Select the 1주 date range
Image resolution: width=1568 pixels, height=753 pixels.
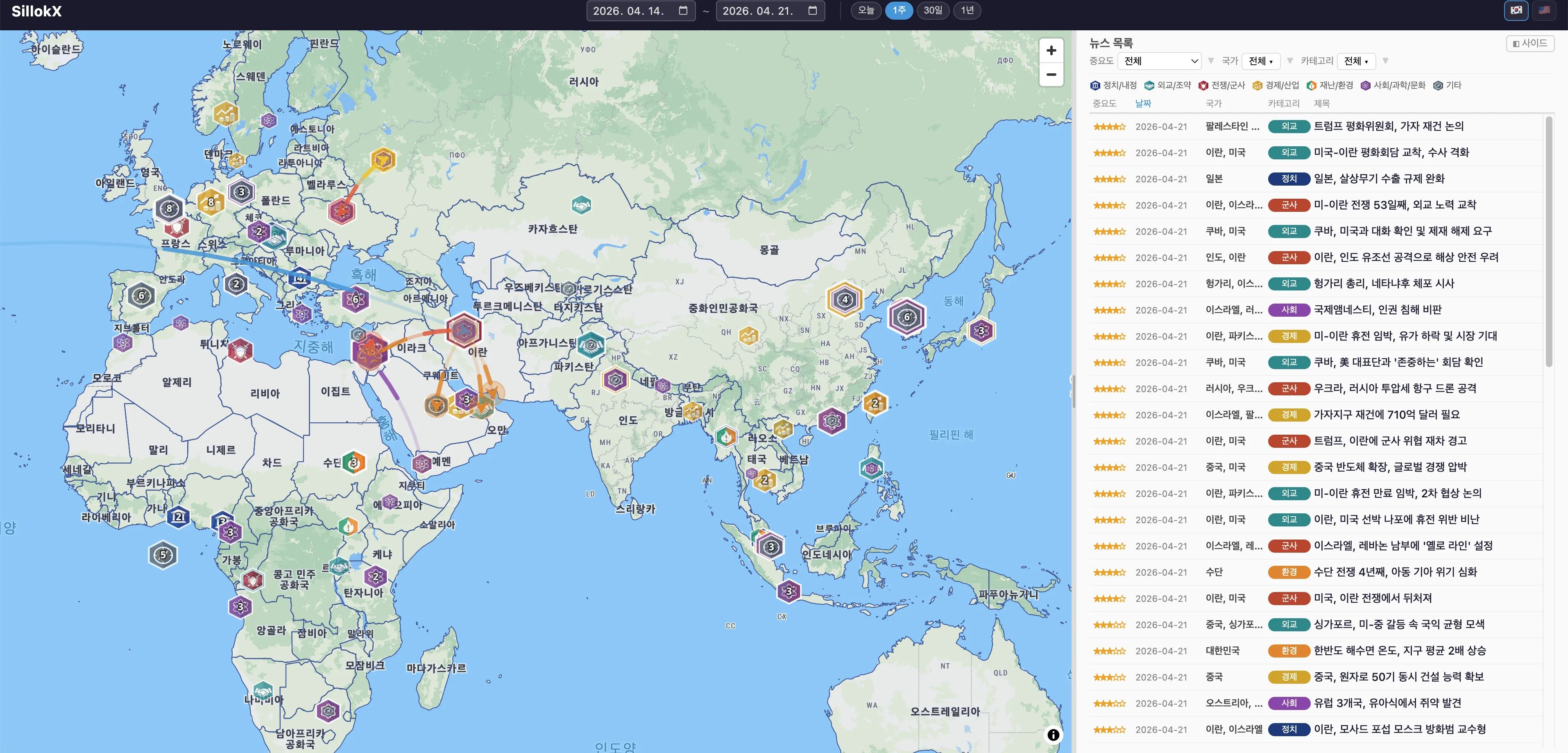pyautogui.click(x=899, y=10)
